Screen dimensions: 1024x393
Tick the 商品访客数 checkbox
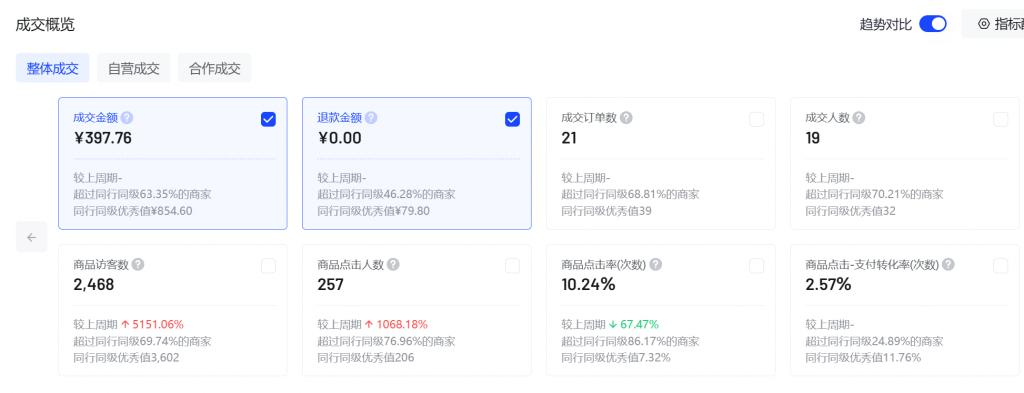click(268, 266)
